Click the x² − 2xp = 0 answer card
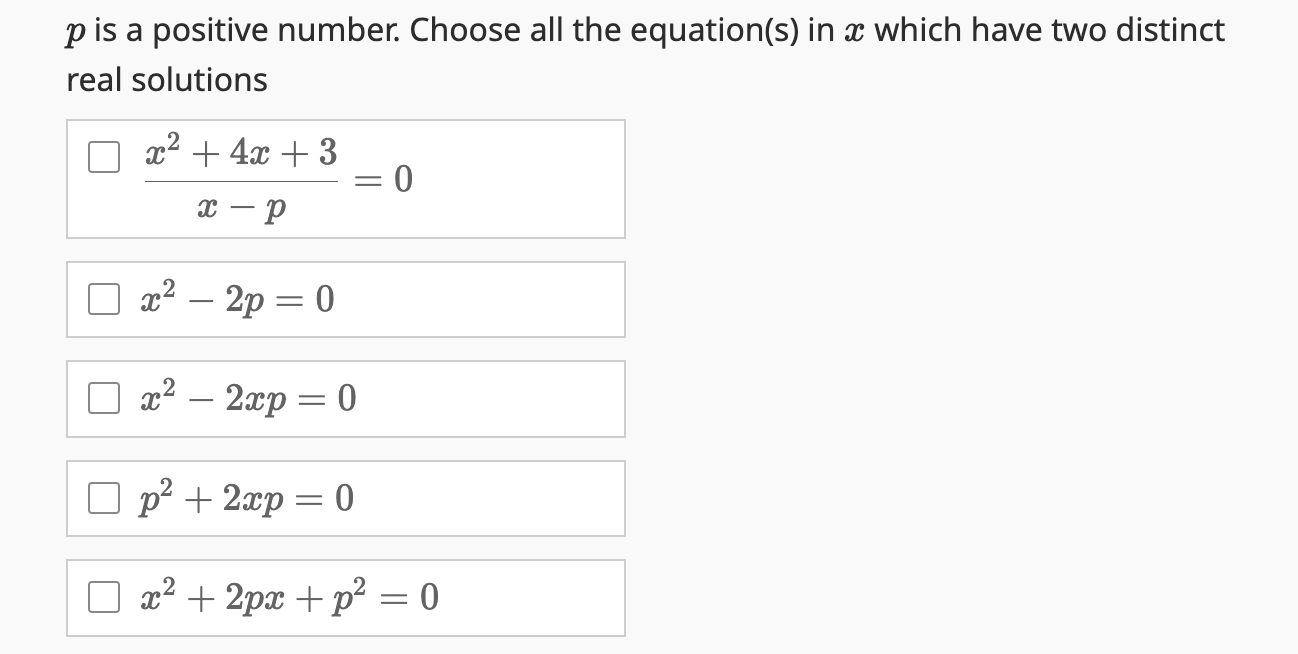 click(345, 398)
